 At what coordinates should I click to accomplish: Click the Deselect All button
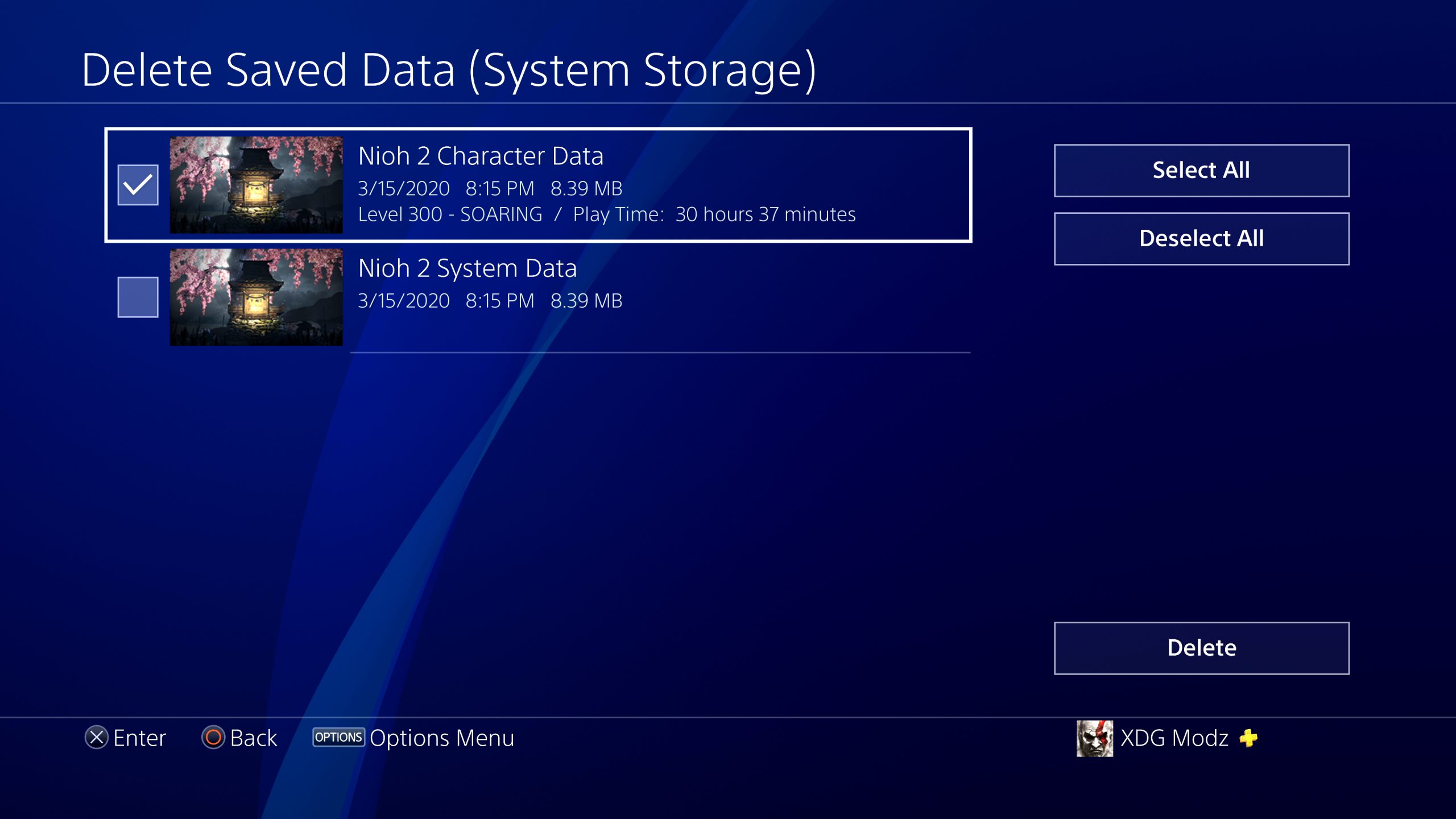click(1201, 239)
